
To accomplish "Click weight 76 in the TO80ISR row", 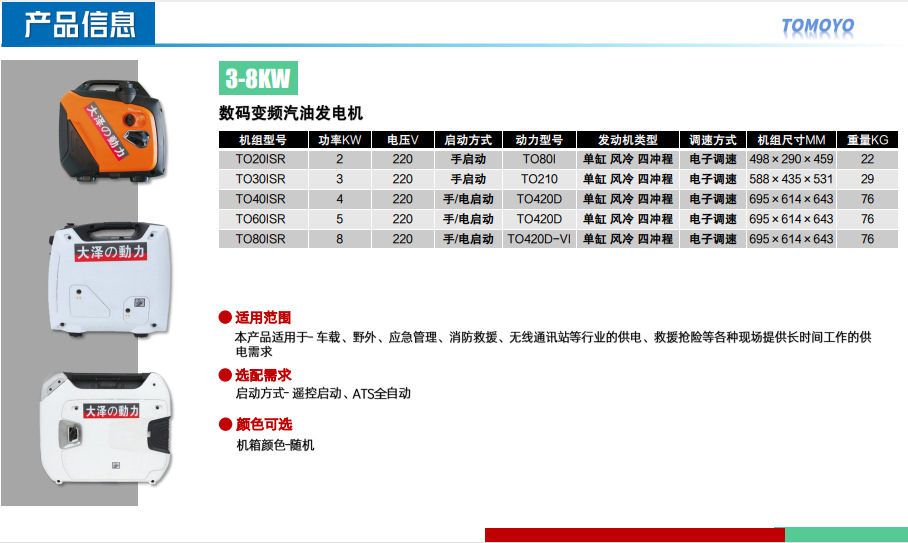I will click(867, 239).
